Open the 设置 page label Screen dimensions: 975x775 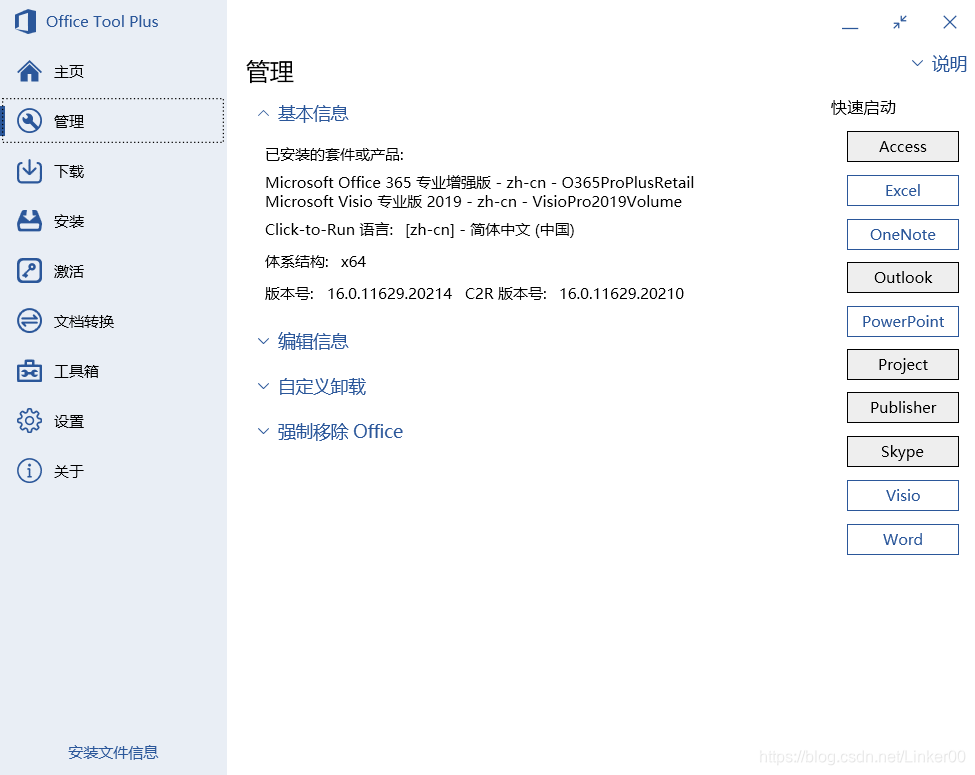click(68, 422)
